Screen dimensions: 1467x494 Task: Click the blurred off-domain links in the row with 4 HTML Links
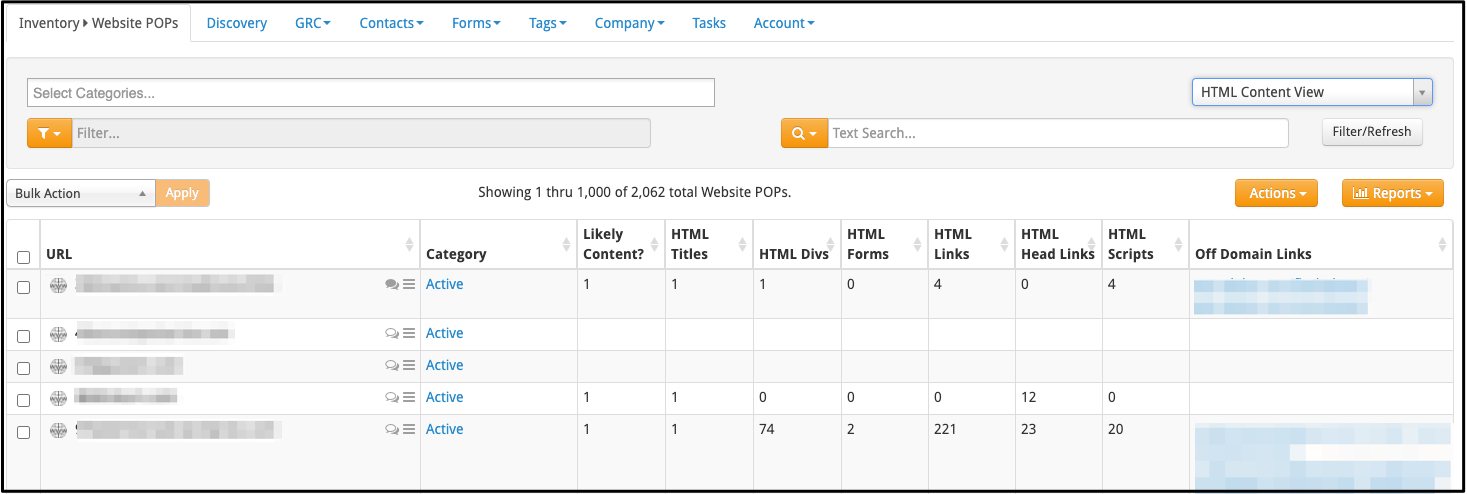1281,296
